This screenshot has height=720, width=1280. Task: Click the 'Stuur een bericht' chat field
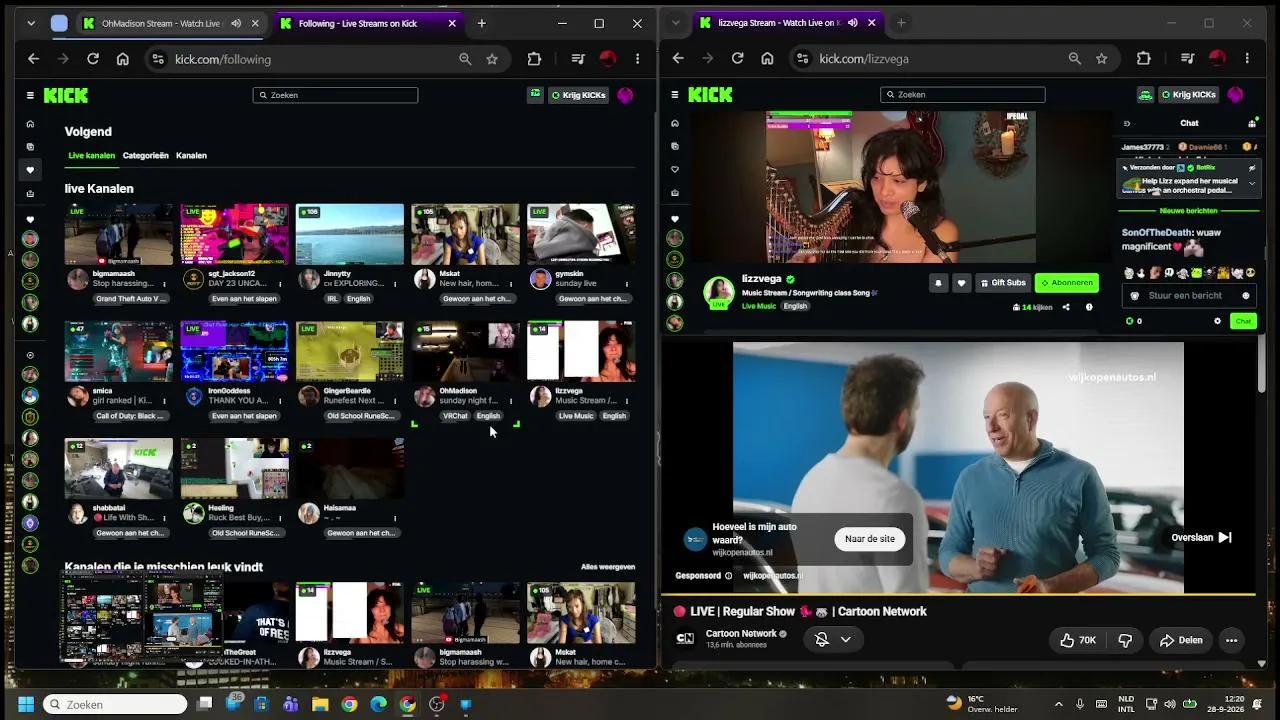(1188, 296)
